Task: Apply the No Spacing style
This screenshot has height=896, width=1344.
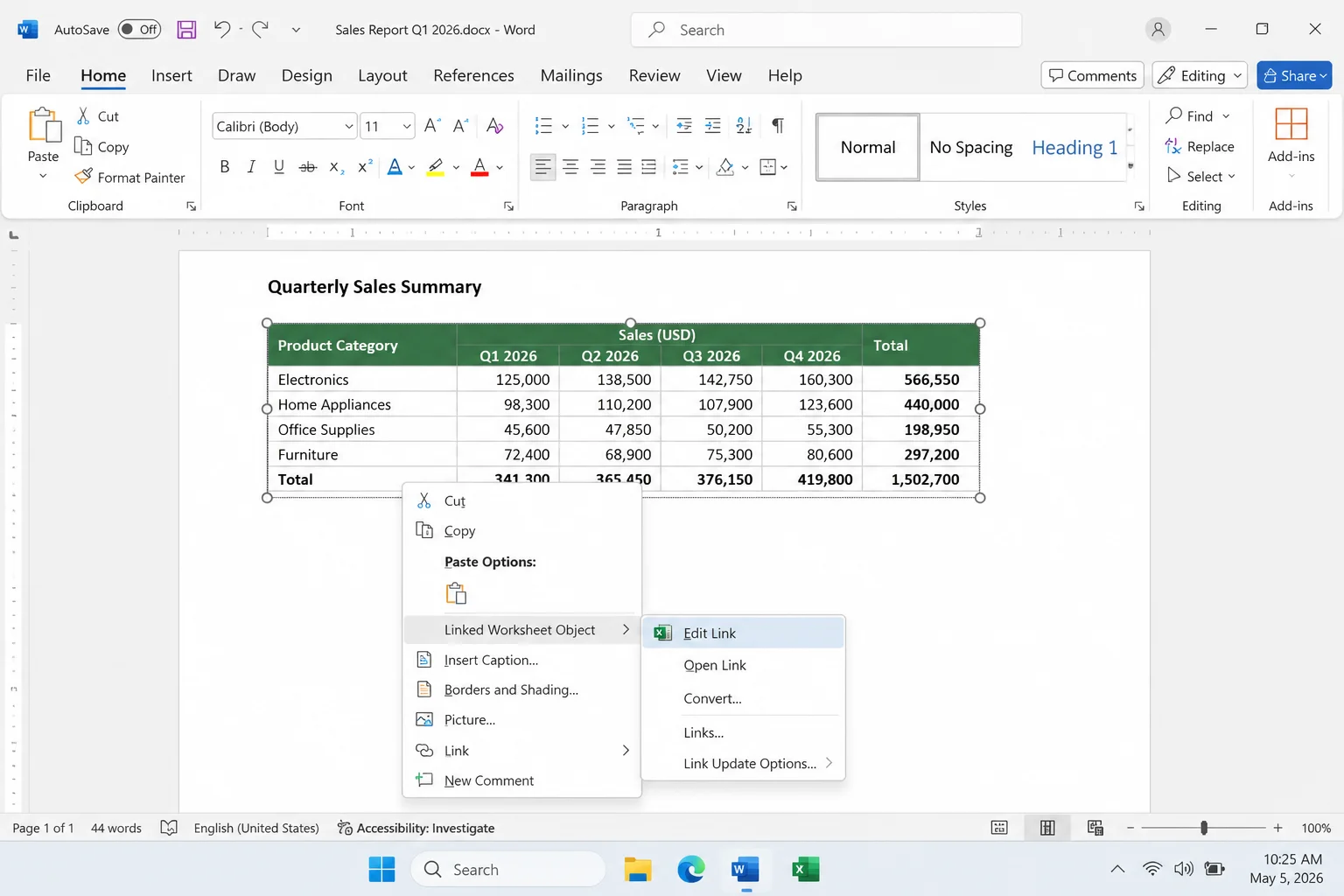Action: (971, 147)
